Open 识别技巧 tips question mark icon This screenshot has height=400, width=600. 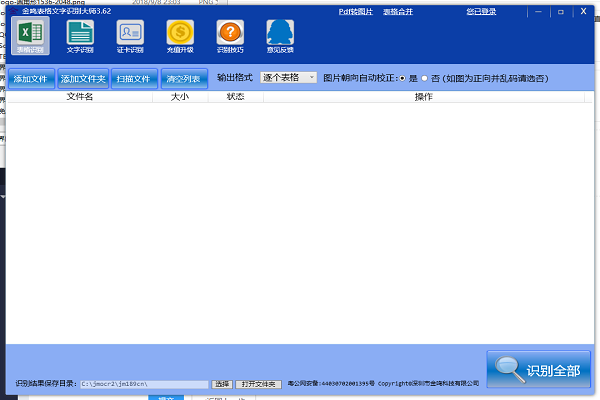pyautogui.click(x=230, y=37)
